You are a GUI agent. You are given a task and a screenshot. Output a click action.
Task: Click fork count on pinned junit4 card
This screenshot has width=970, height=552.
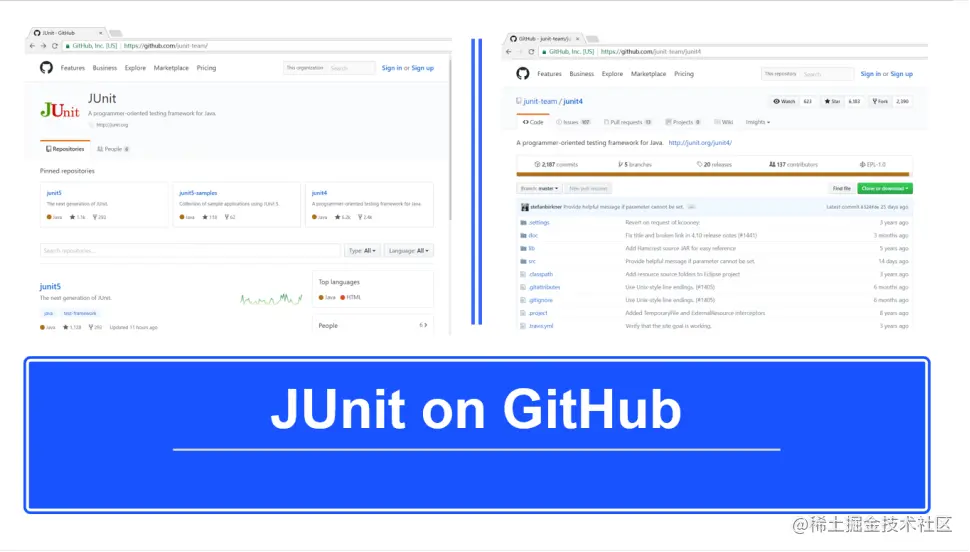[x=365, y=217]
